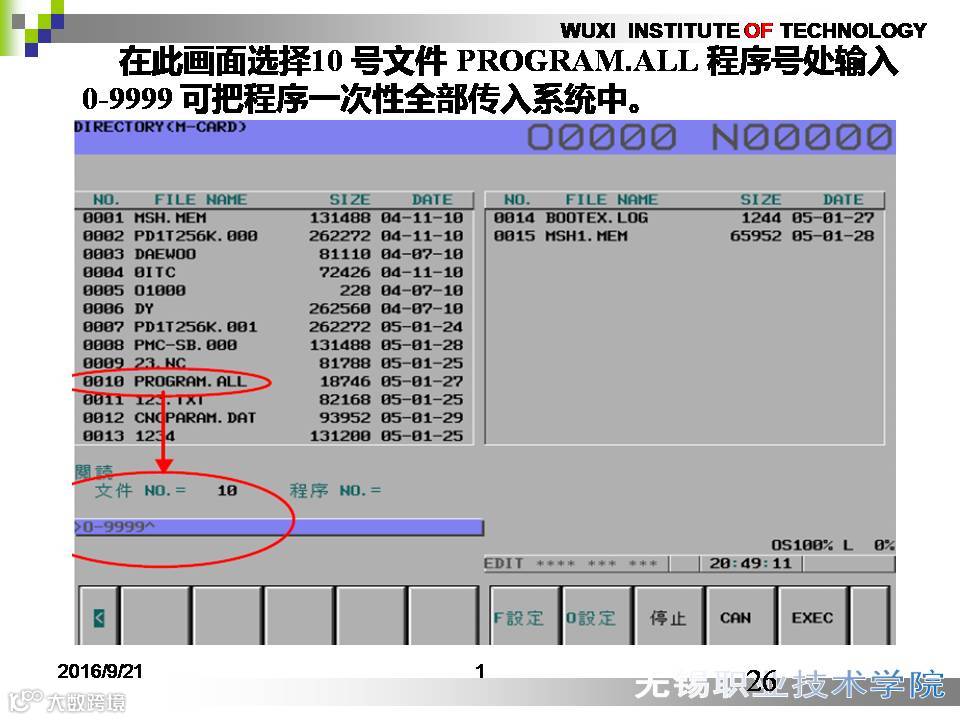Image resolution: width=960 pixels, height=720 pixels.
Task: Click the EDIT mode status indicator
Action: click(x=504, y=563)
